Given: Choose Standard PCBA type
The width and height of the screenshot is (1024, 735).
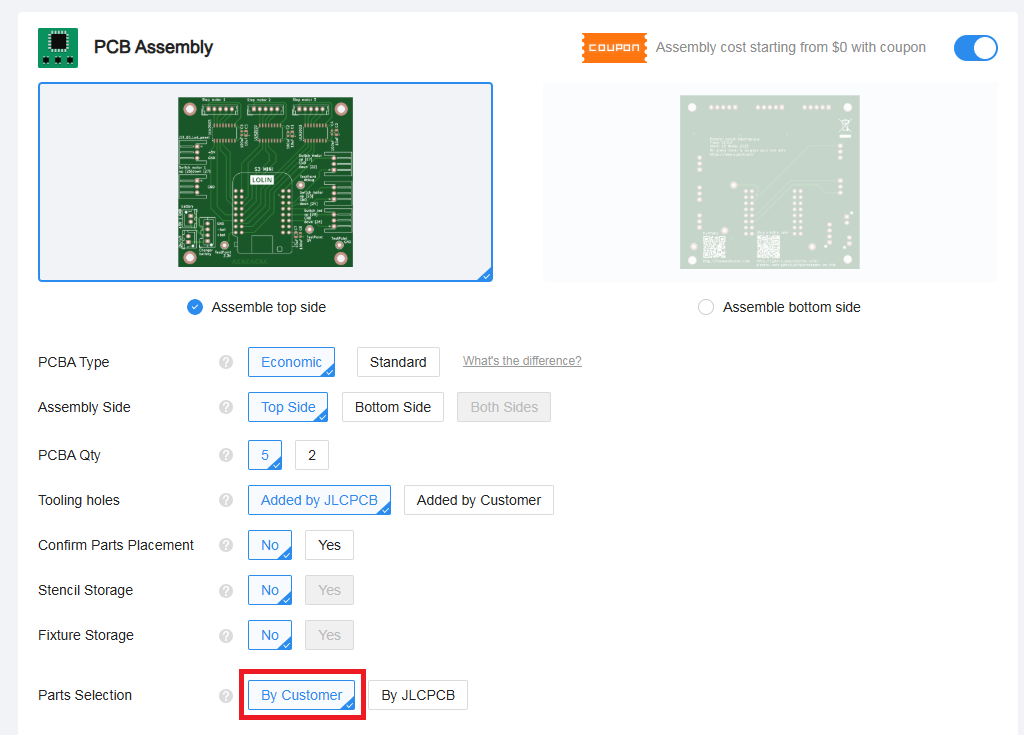Looking at the screenshot, I should click(398, 362).
